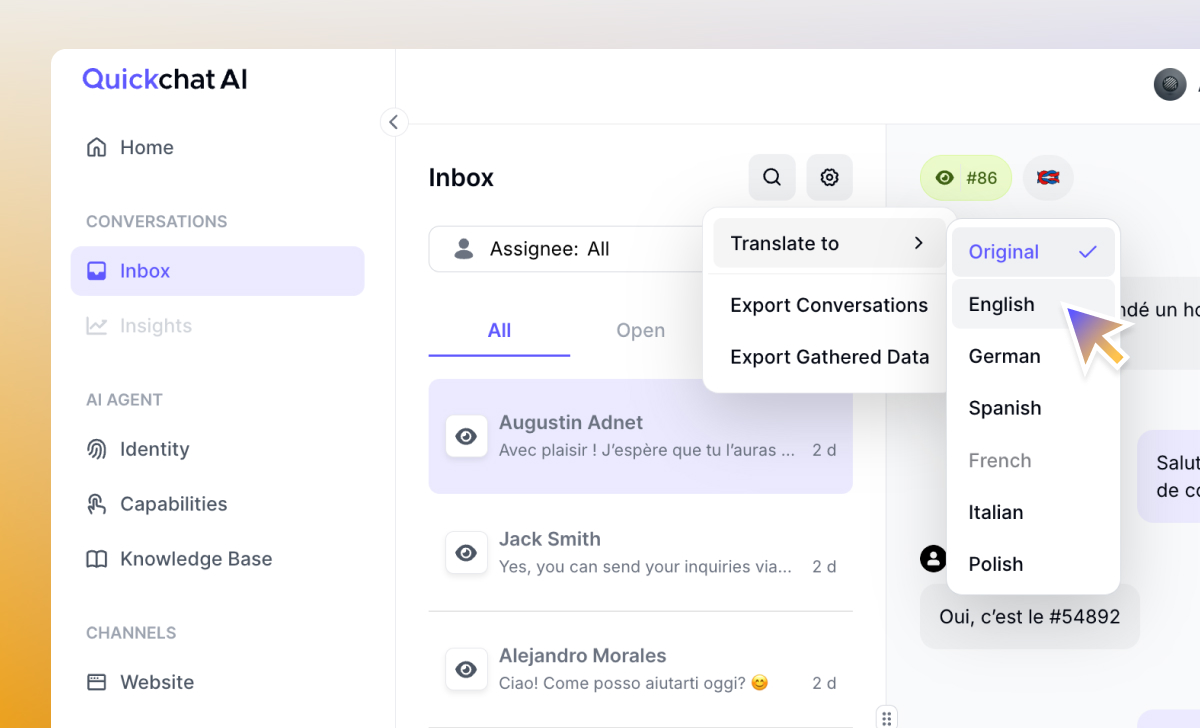Click the "2 d" timestamp on Jack Smith's row
The image size is (1200, 728).
(x=824, y=567)
